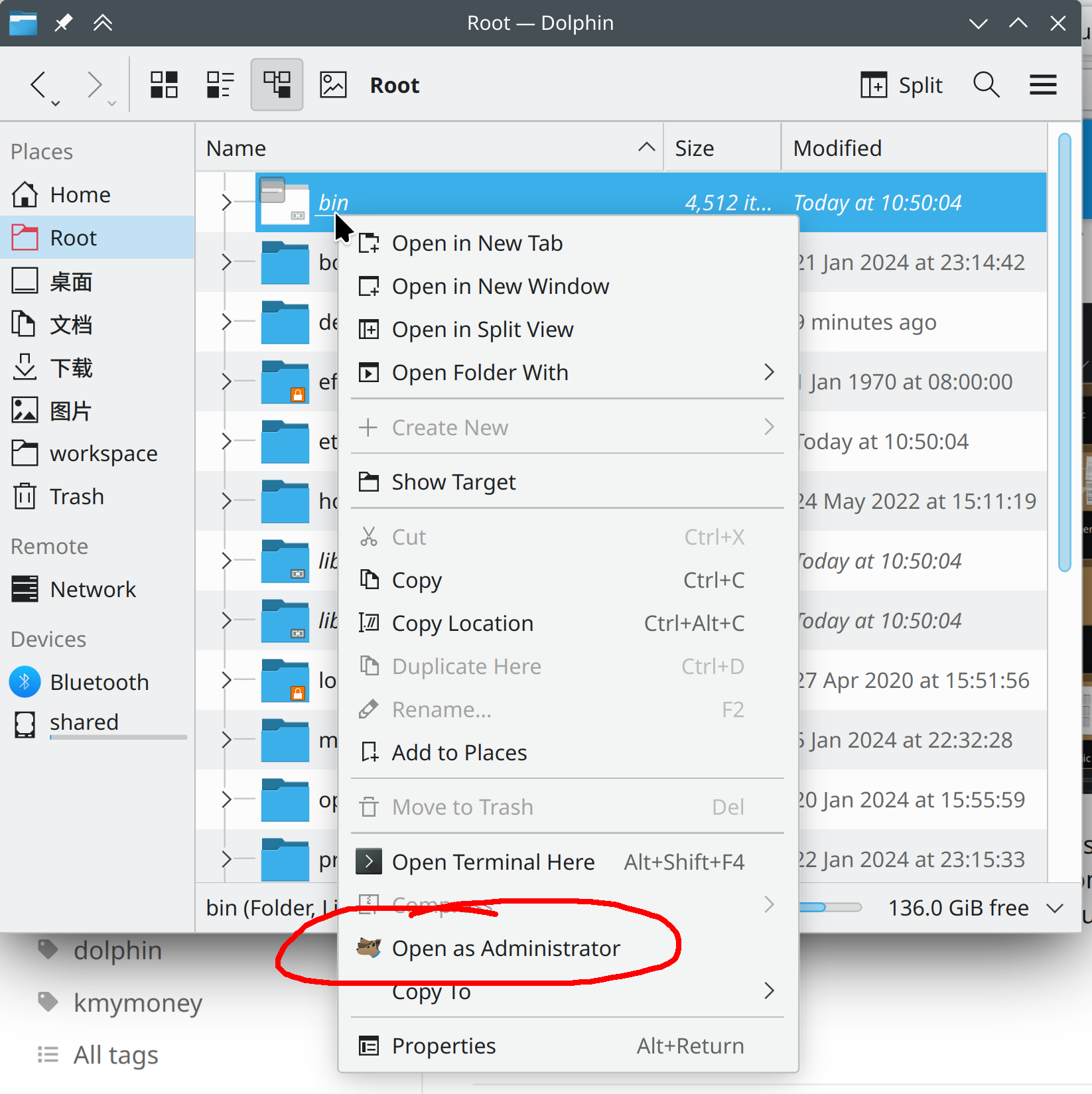
Task: Switch to icons view mode
Action: tap(163, 84)
